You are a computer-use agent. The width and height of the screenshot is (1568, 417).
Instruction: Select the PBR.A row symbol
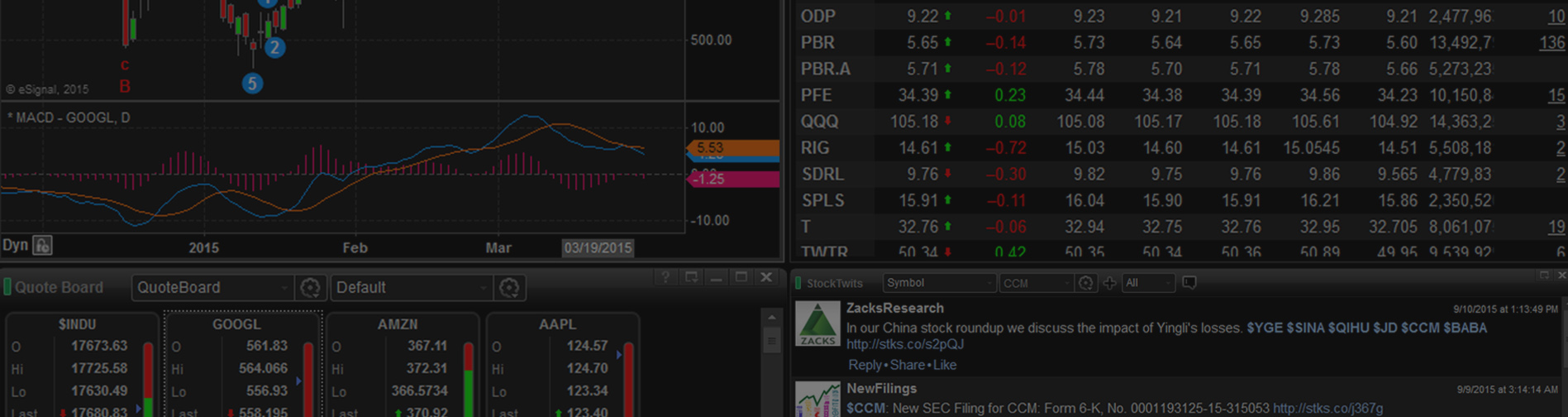825,69
